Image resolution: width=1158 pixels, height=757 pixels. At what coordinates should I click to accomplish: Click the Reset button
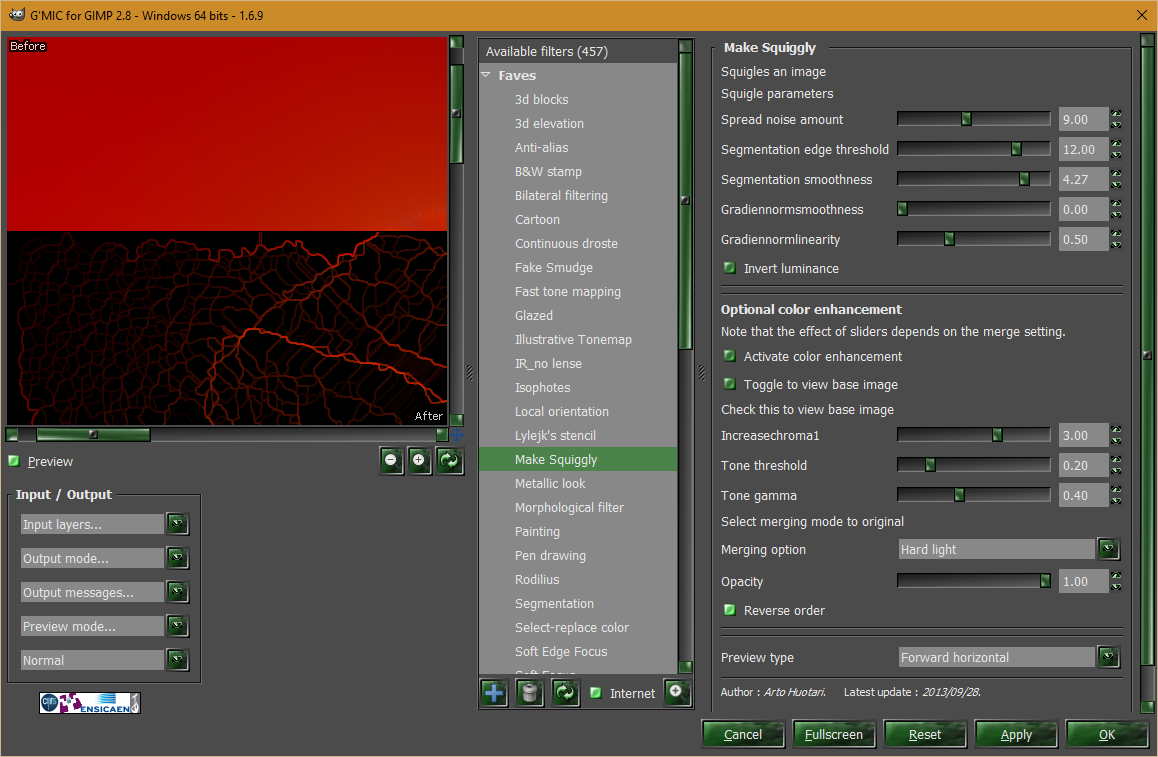coord(925,734)
